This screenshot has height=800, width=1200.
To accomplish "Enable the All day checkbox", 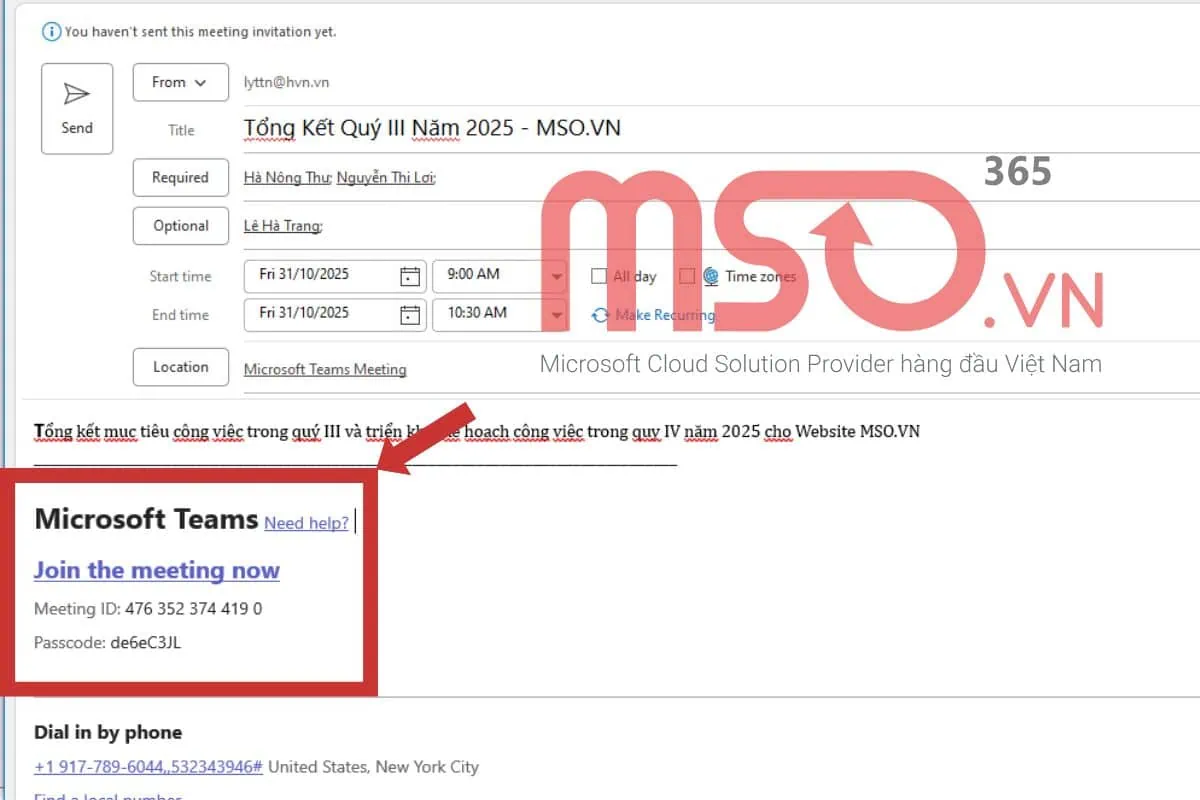I will pyautogui.click(x=599, y=276).
